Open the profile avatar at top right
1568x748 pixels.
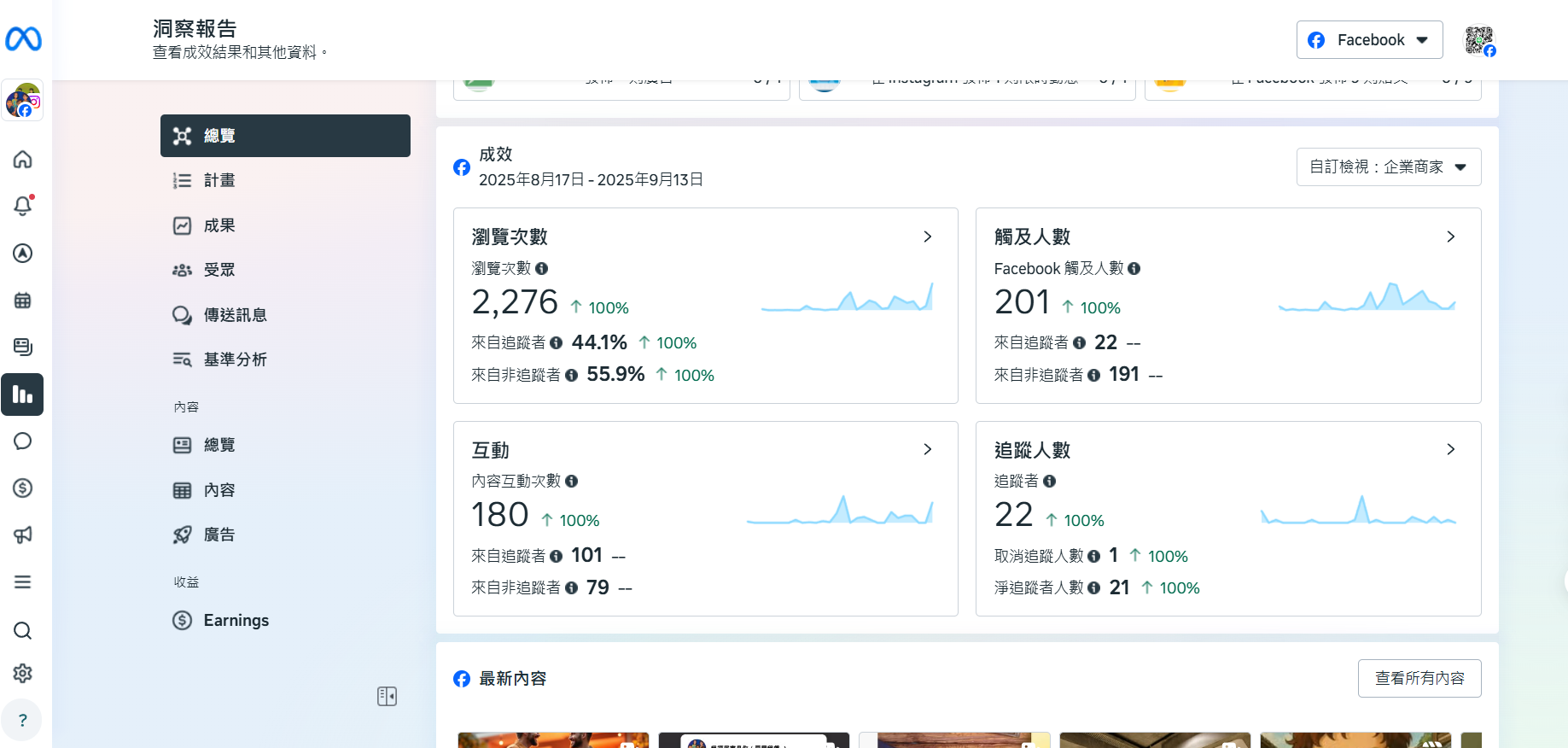pyautogui.click(x=1479, y=40)
